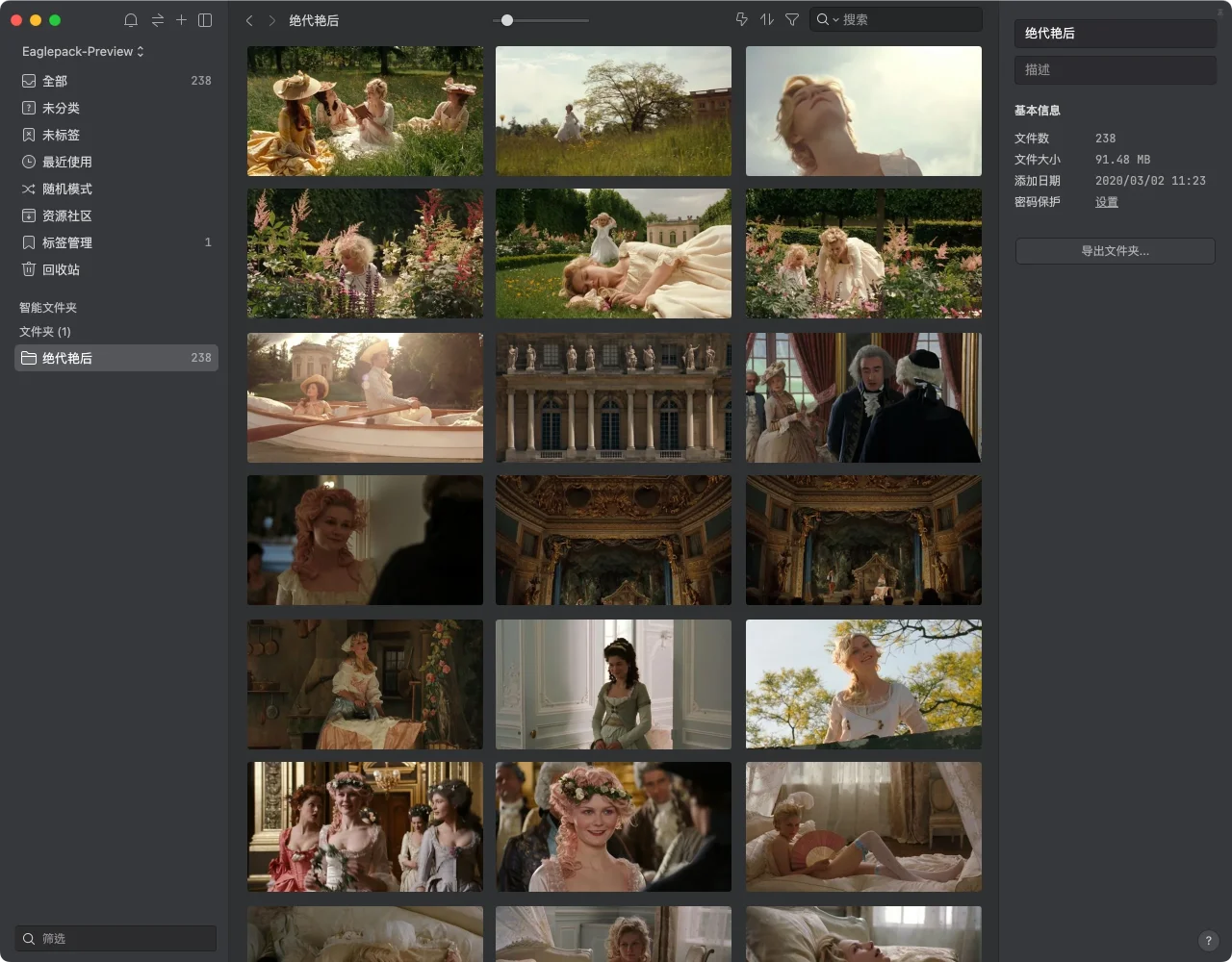Click the 导出文件夹... button
The width and height of the screenshot is (1232, 962).
1116,251
